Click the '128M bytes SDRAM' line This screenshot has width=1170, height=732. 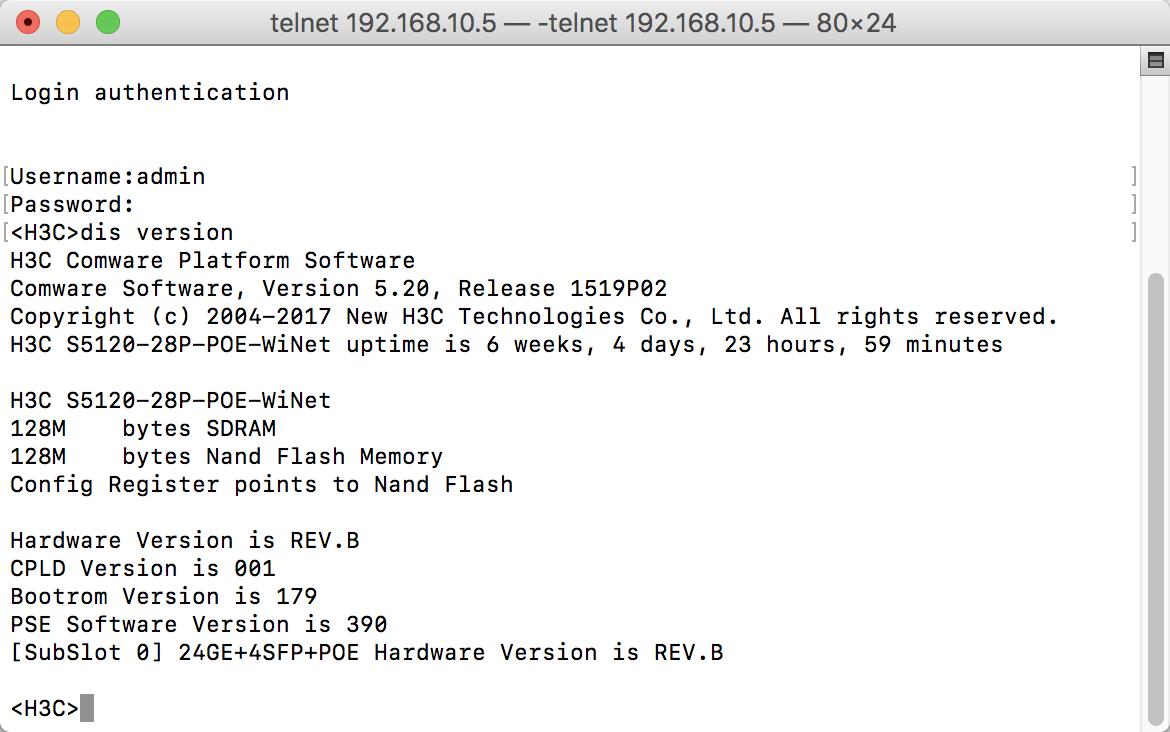[143, 429]
